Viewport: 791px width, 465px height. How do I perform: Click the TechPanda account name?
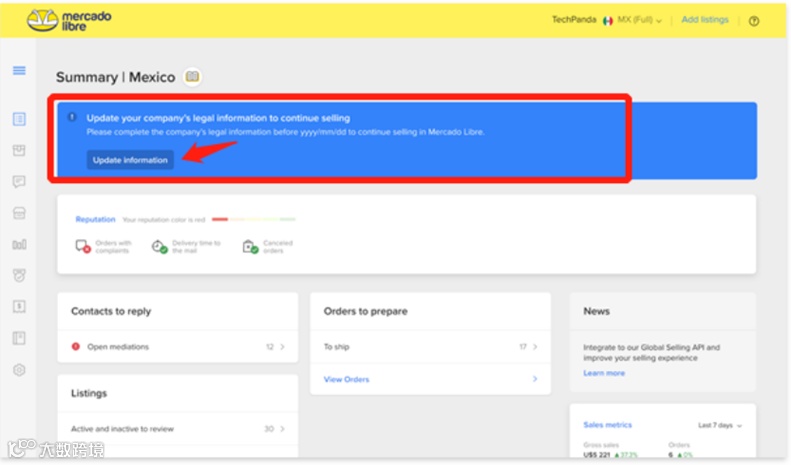pyautogui.click(x=574, y=20)
